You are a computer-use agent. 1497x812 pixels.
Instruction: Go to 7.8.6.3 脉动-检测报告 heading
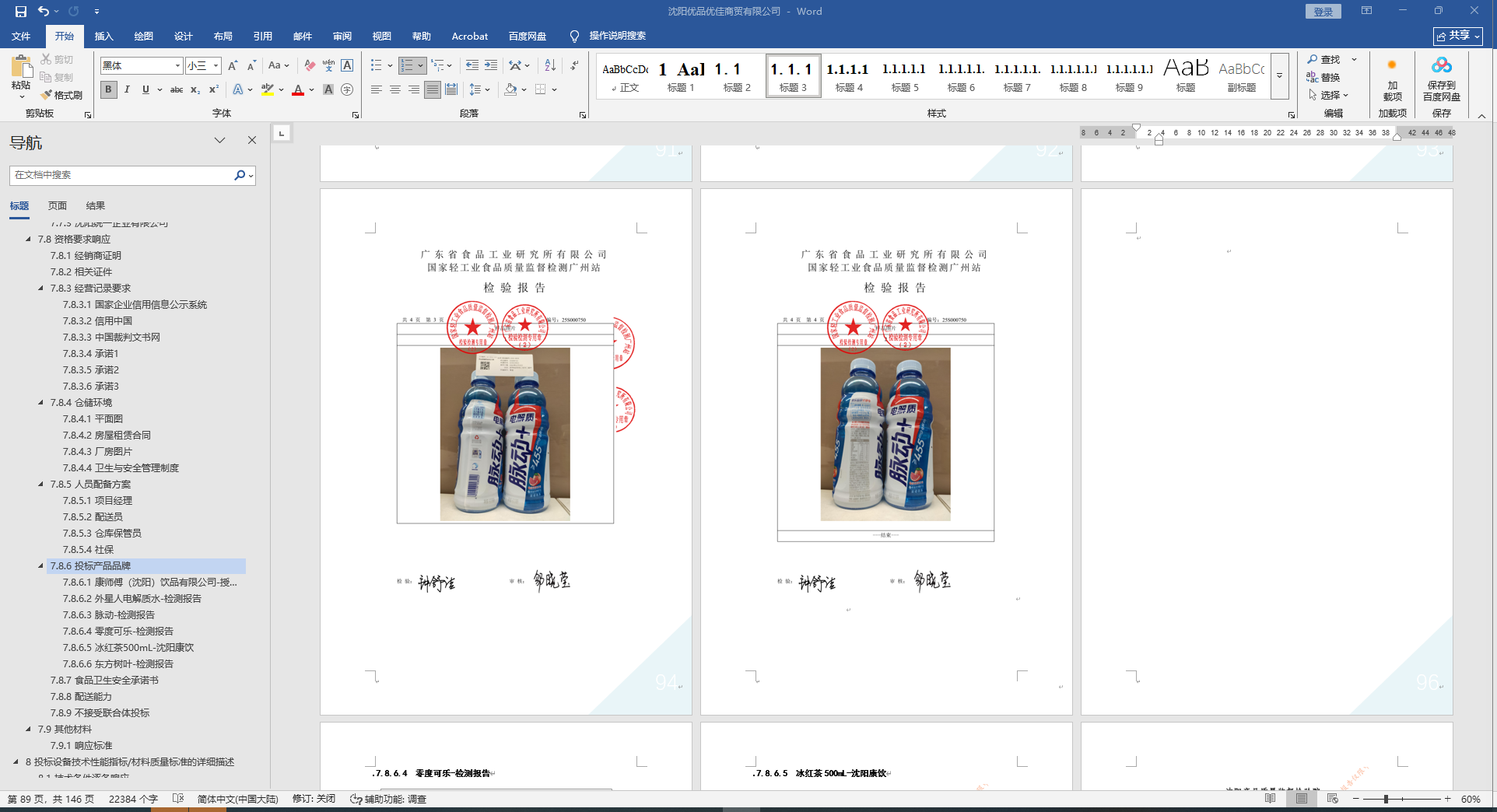click(109, 615)
